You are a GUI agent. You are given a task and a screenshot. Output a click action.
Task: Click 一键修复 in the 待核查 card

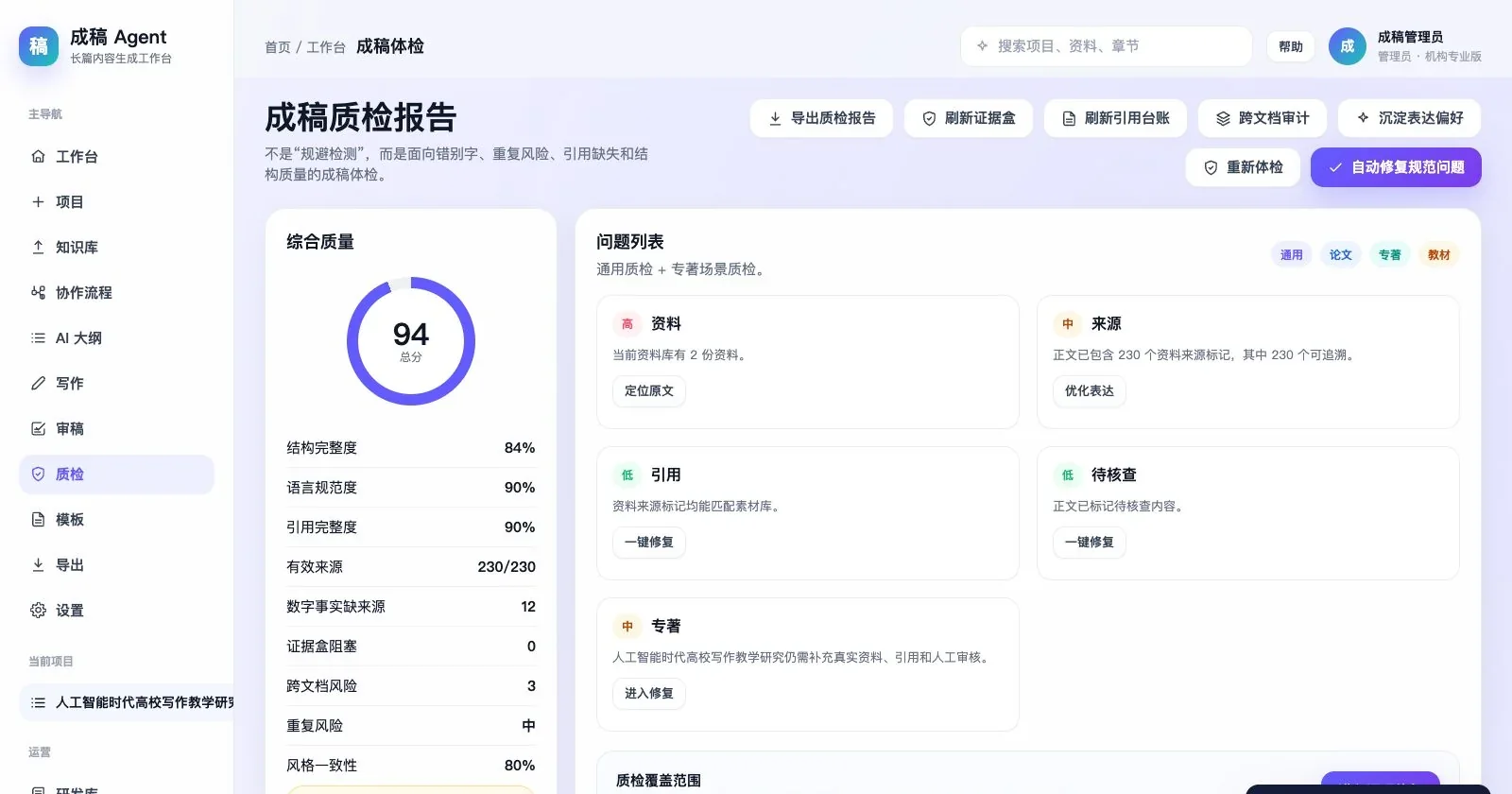pos(1090,542)
